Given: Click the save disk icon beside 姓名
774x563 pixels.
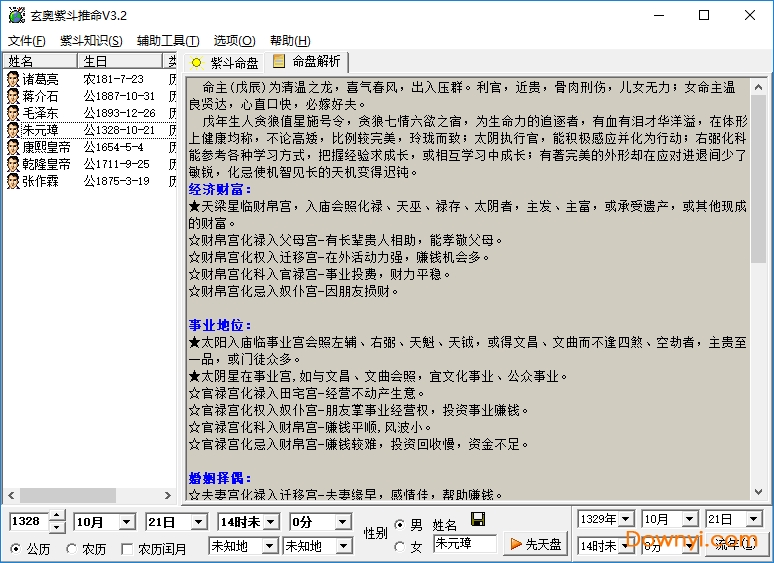Looking at the screenshot, I should tap(477, 520).
